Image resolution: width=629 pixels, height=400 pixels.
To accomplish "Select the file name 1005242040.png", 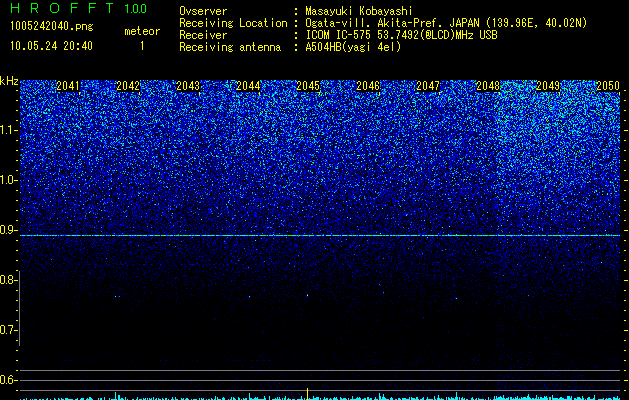I will coord(51,27).
